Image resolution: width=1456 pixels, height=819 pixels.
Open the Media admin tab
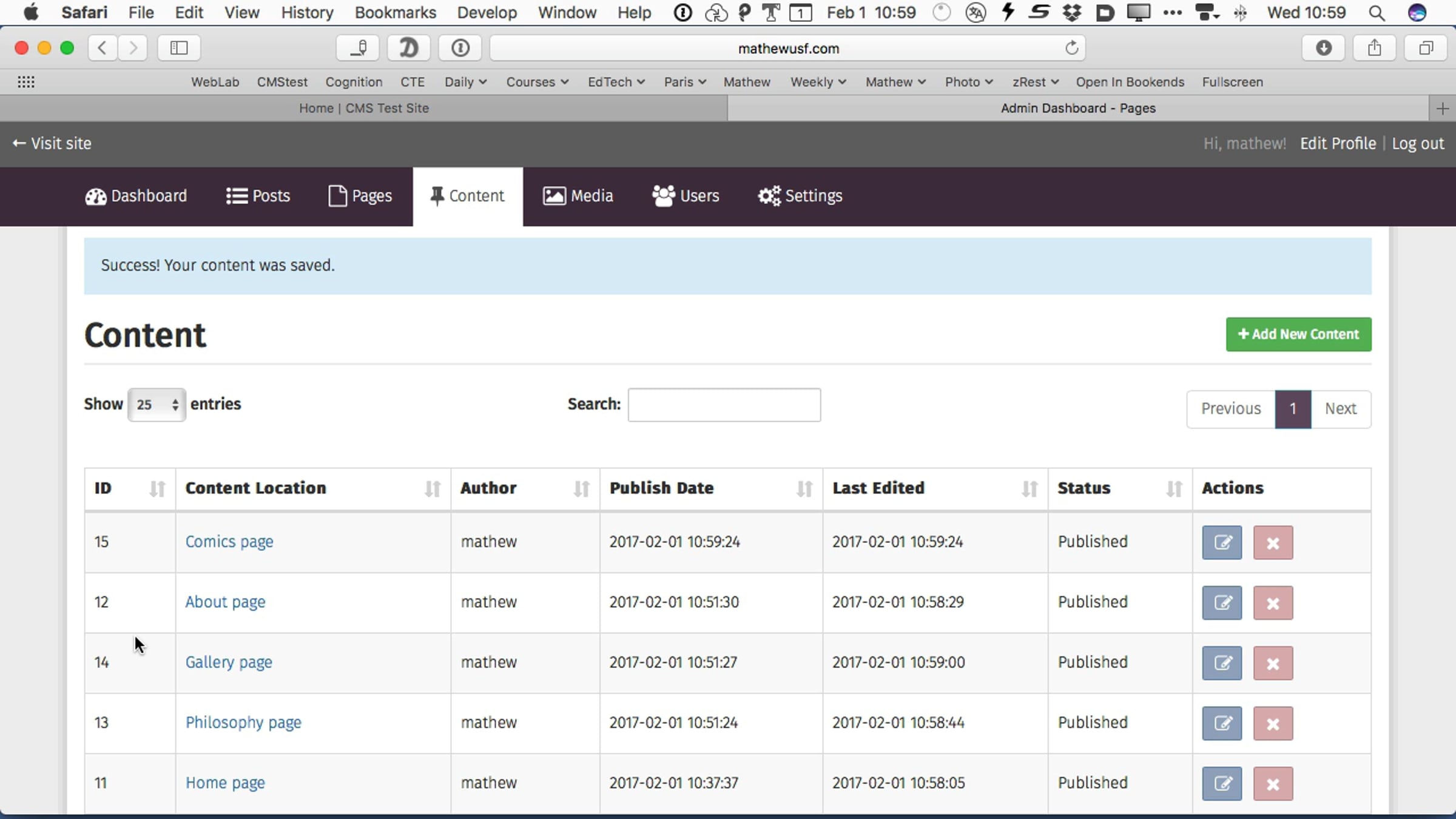point(578,196)
